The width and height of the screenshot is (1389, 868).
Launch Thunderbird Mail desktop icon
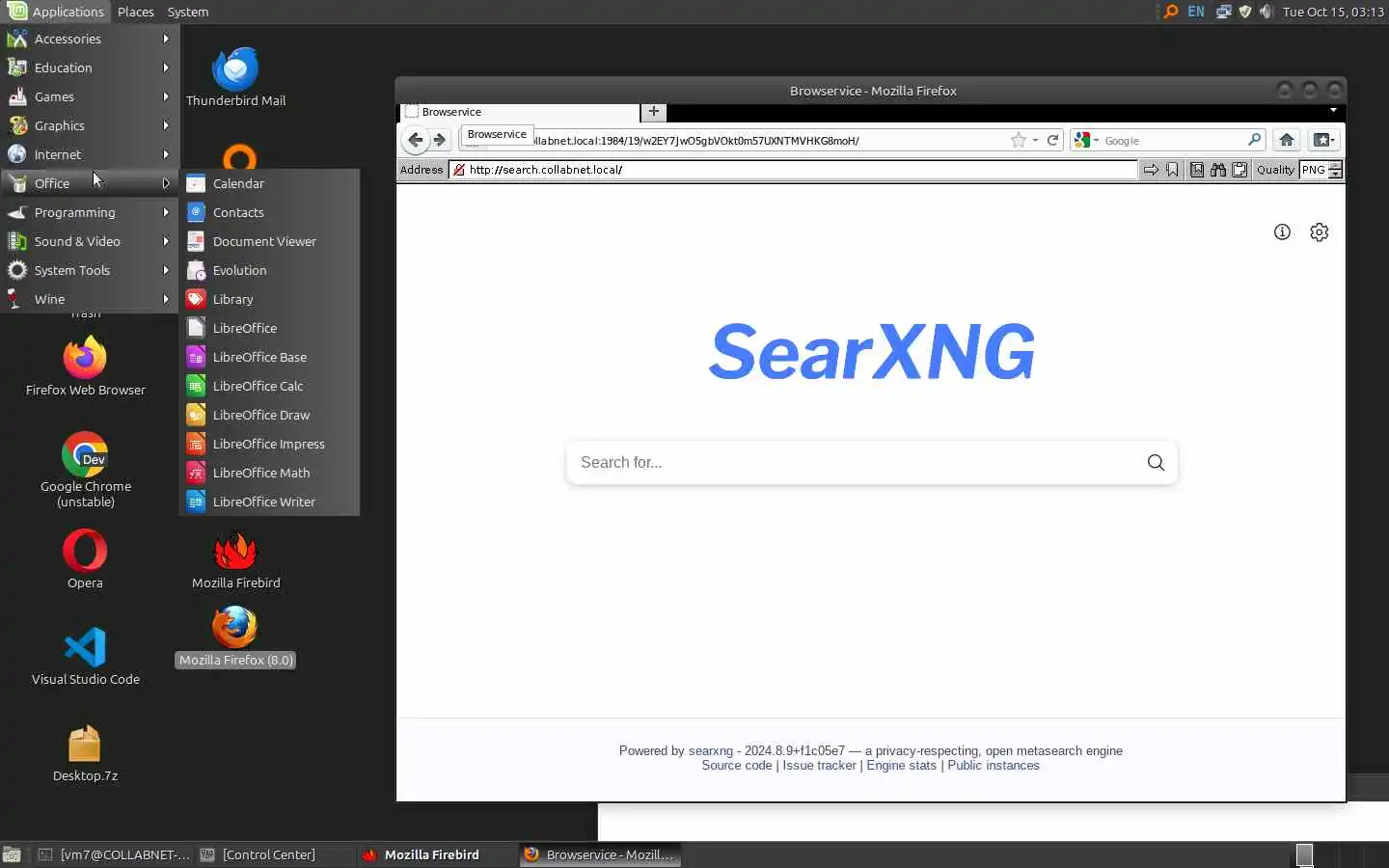pos(235,77)
